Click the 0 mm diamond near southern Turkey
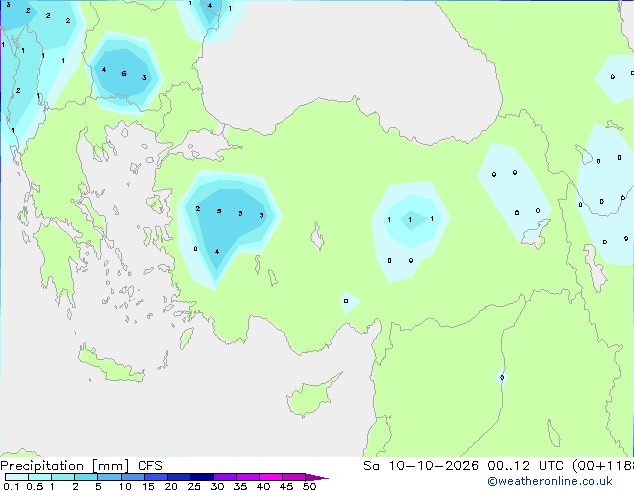 [x=346, y=301]
